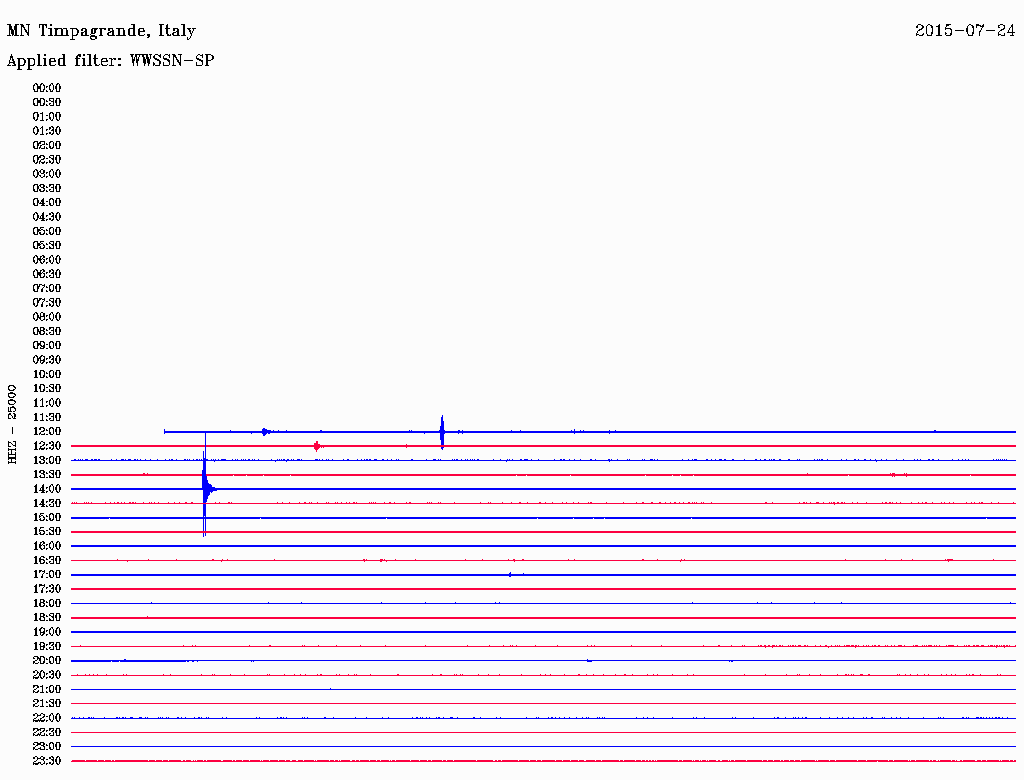This screenshot has width=1024, height=780.
Task: Click the 00:00 time label
Action: point(46,88)
